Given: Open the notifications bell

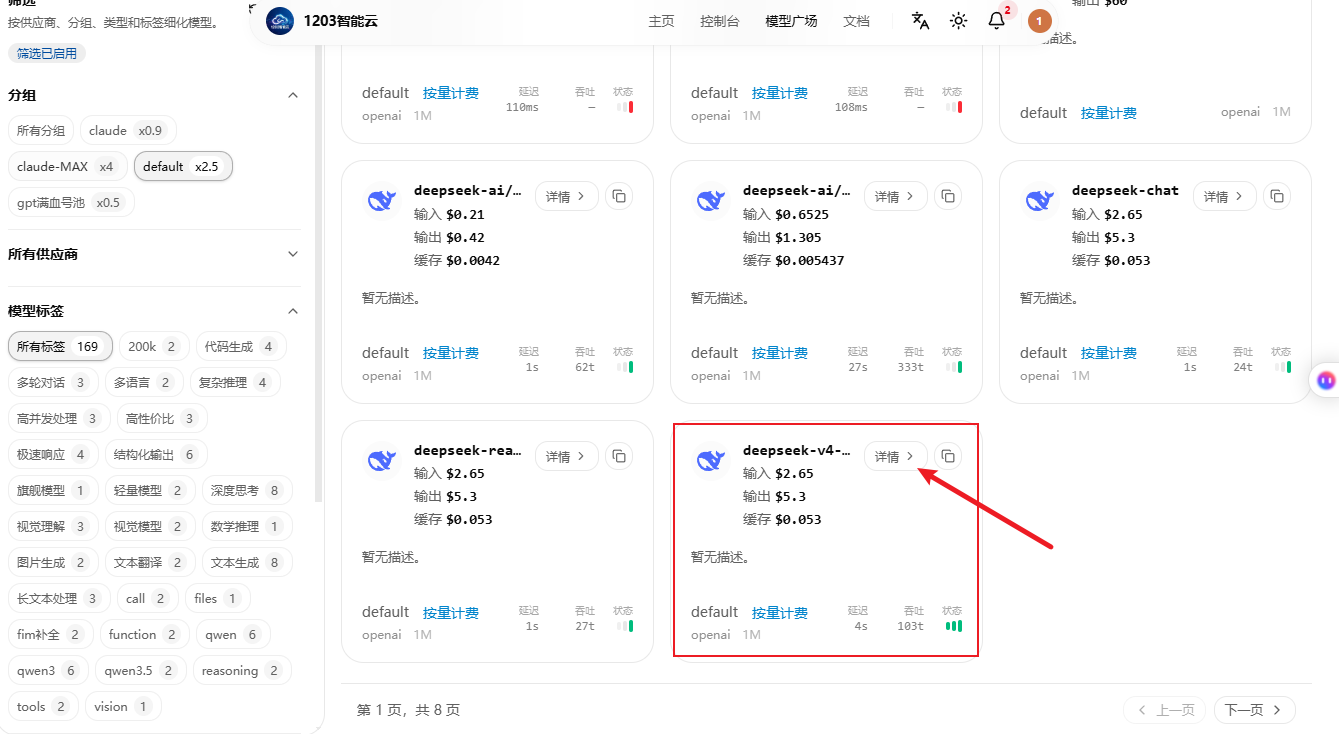Looking at the screenshot, I should coord(996,21).
